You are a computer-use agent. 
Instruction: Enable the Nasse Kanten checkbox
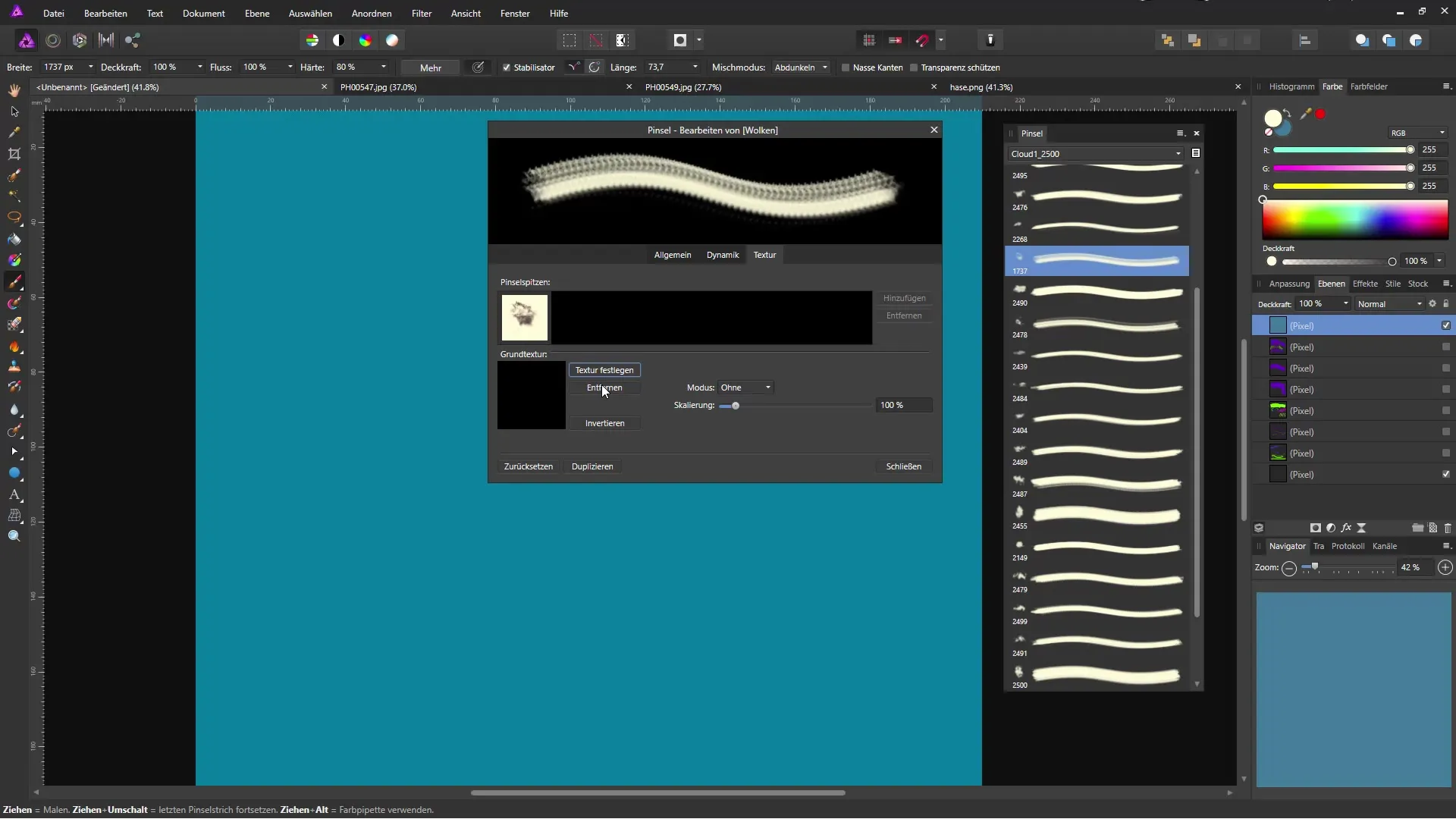846,67
